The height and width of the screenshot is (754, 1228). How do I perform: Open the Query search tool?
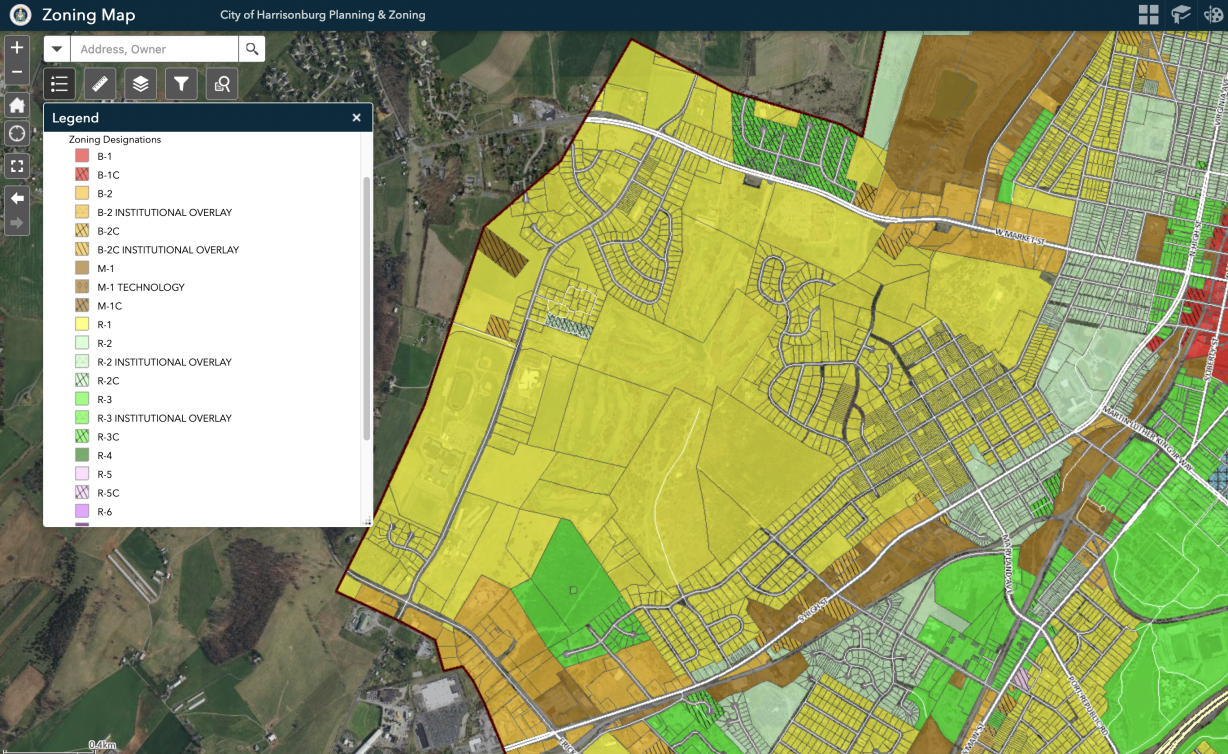pos(222,84)
